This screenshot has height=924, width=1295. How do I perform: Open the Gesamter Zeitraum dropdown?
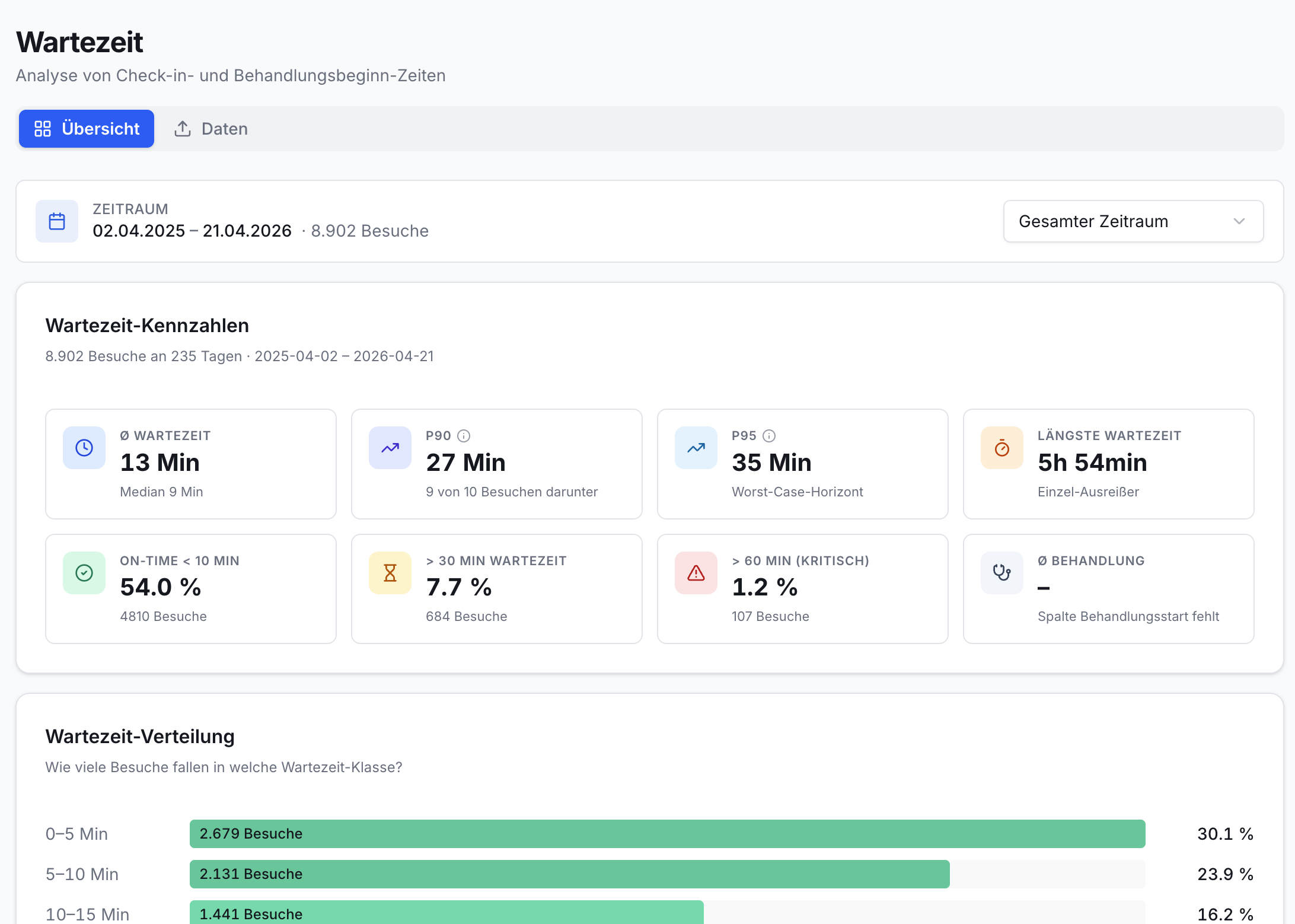click(1133, 221)
